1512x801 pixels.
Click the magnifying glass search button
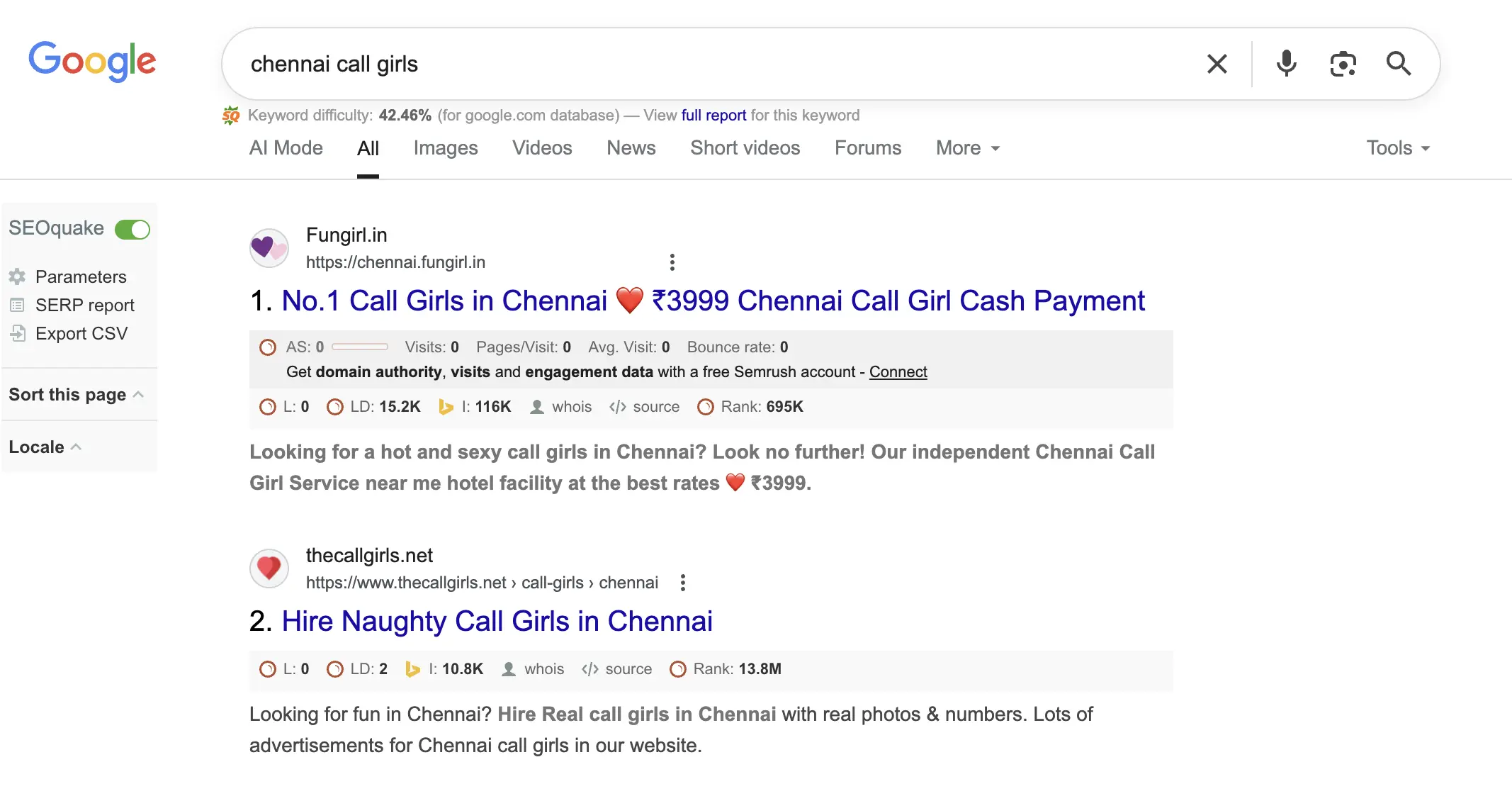tap(1399, 64)
